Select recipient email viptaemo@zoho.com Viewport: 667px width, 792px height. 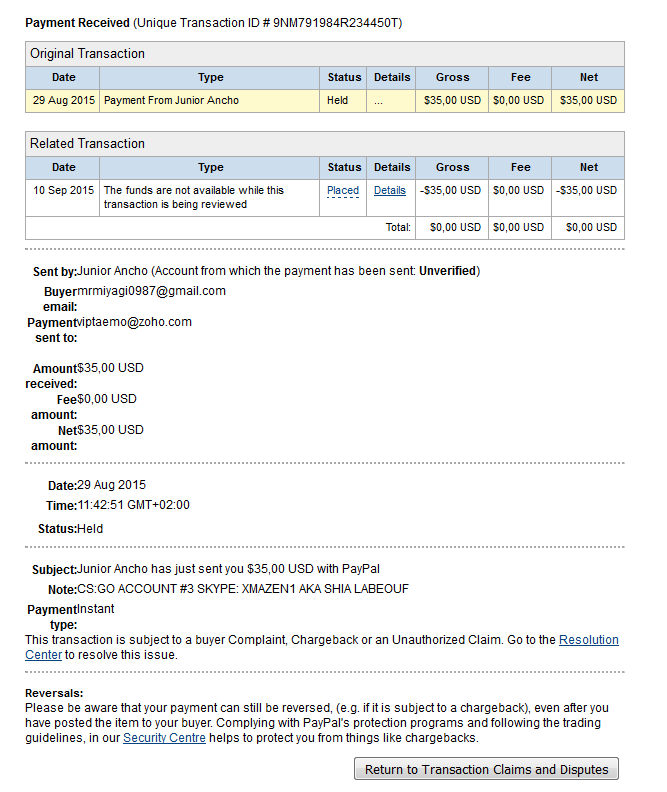134,322
